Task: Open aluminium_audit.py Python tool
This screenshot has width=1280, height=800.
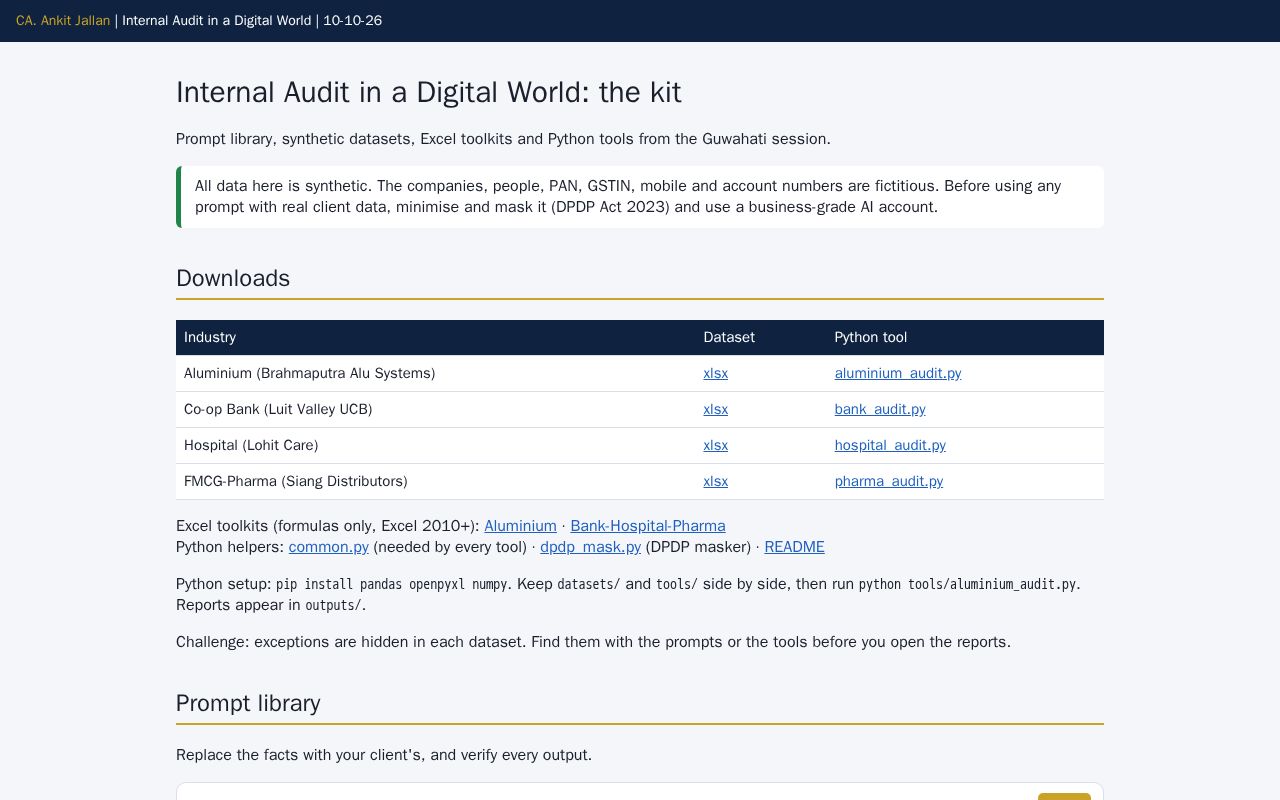Action: tap(898, 373)
